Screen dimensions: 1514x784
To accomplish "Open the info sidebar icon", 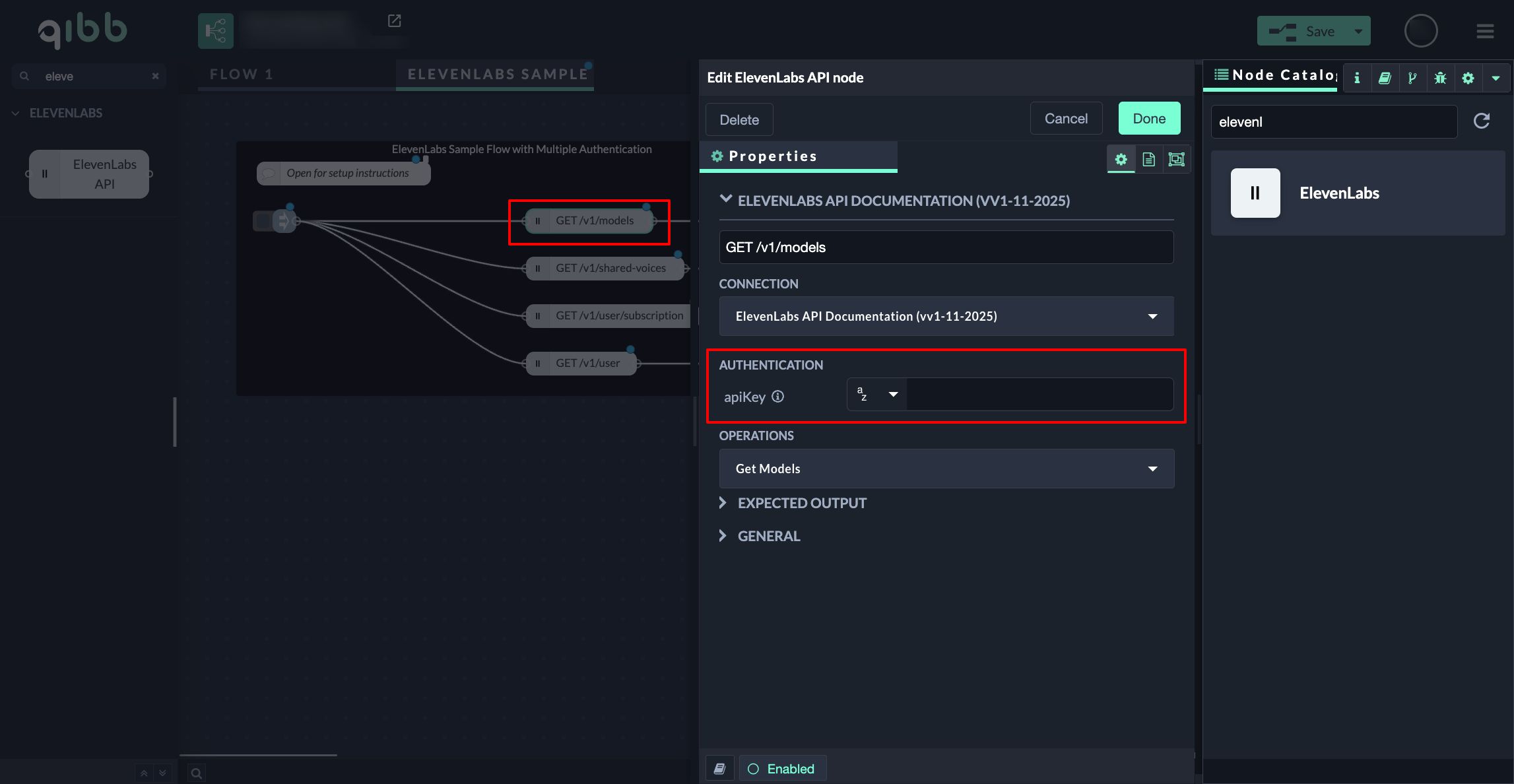I will (1357, 78).
